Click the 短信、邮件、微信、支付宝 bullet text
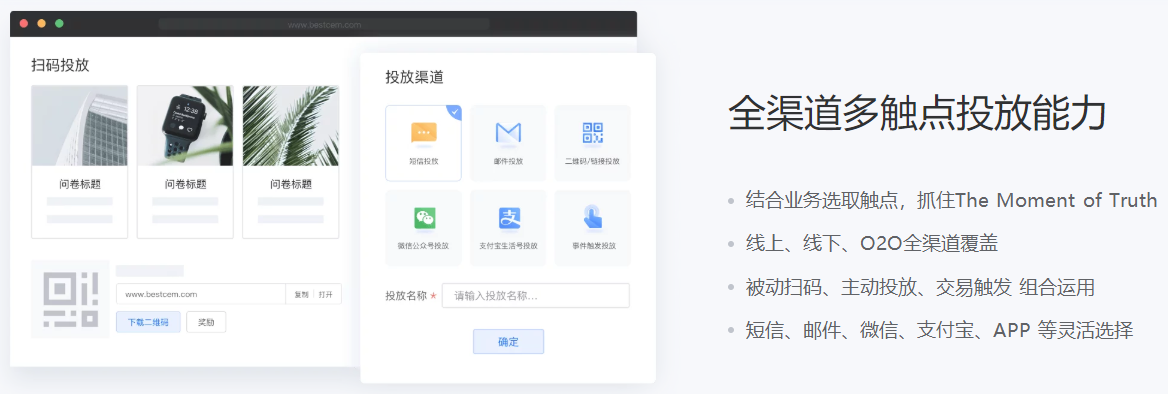Viewport: 1168px width, 394px height. 939,330
